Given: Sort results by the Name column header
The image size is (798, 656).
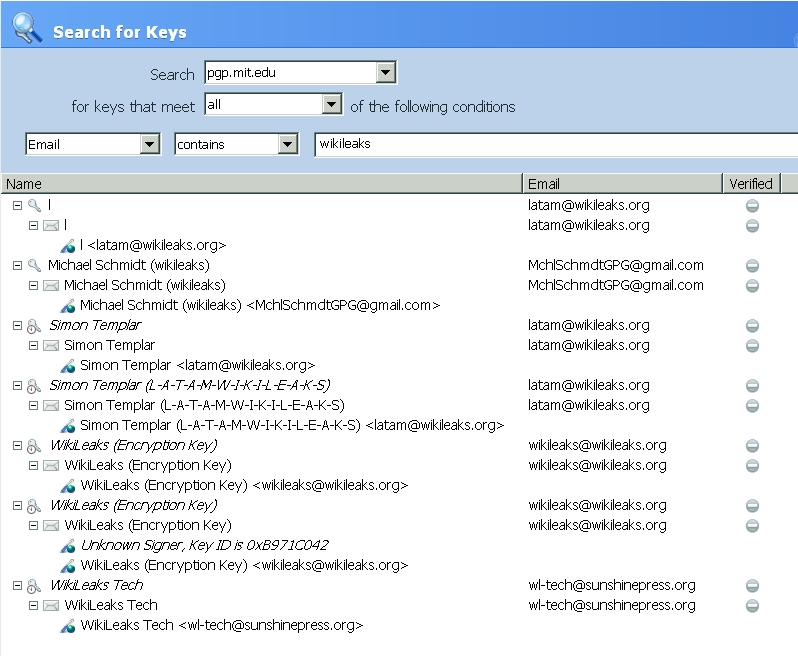Looking at the screenshot, I should pyautogui.click(x=262, y=184).
